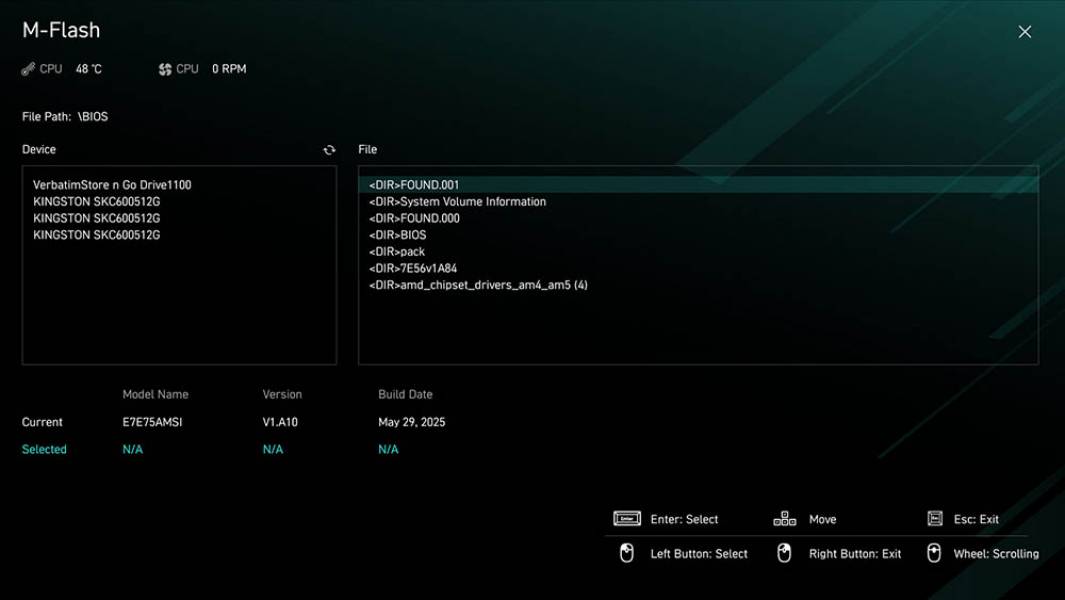Open the pack directory
The image size is (1065, 600).
(x=397, y=252)
